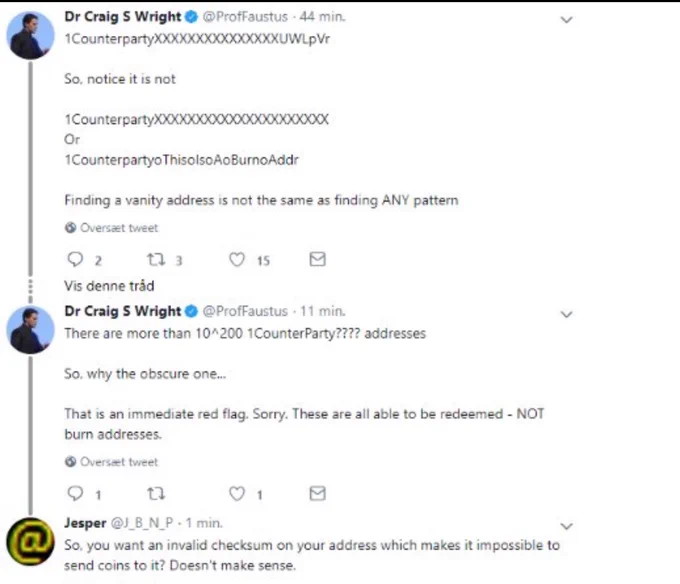Translate first tweet with 'Oversæt tweet'
680x584 pixels.
(112, 228)
